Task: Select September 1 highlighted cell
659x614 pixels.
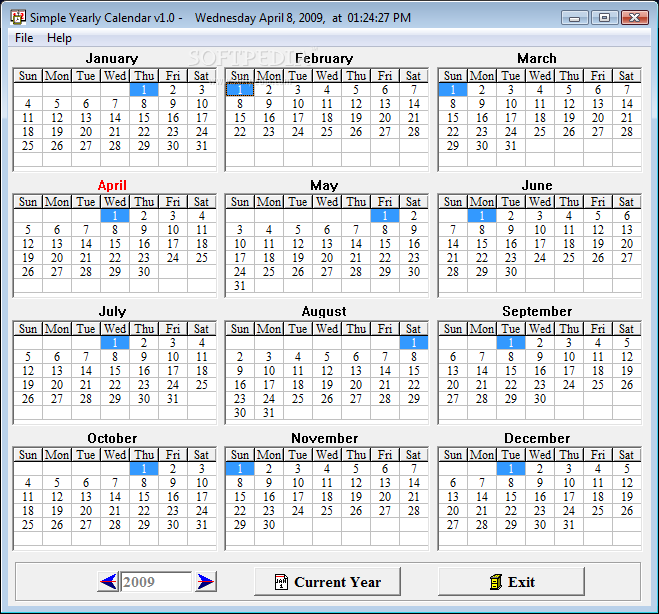Action: click(x=511, y=343)
